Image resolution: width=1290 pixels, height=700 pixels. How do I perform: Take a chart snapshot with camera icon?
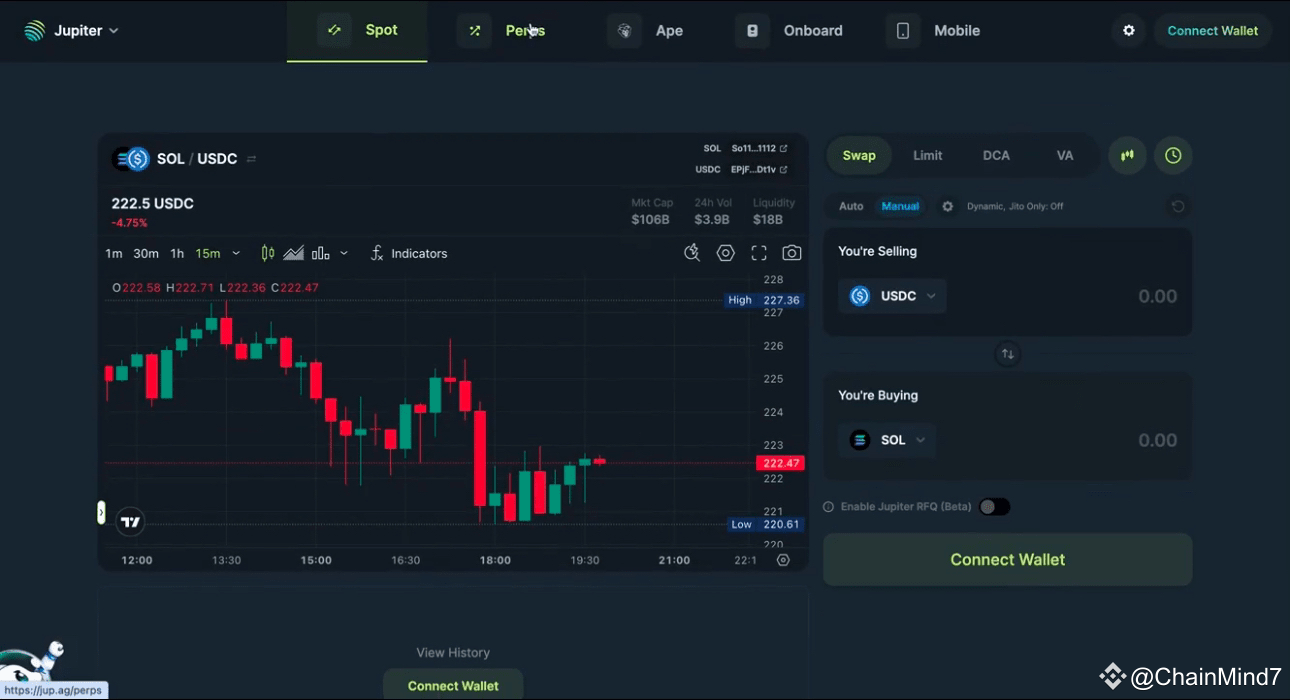click(792, 253)
